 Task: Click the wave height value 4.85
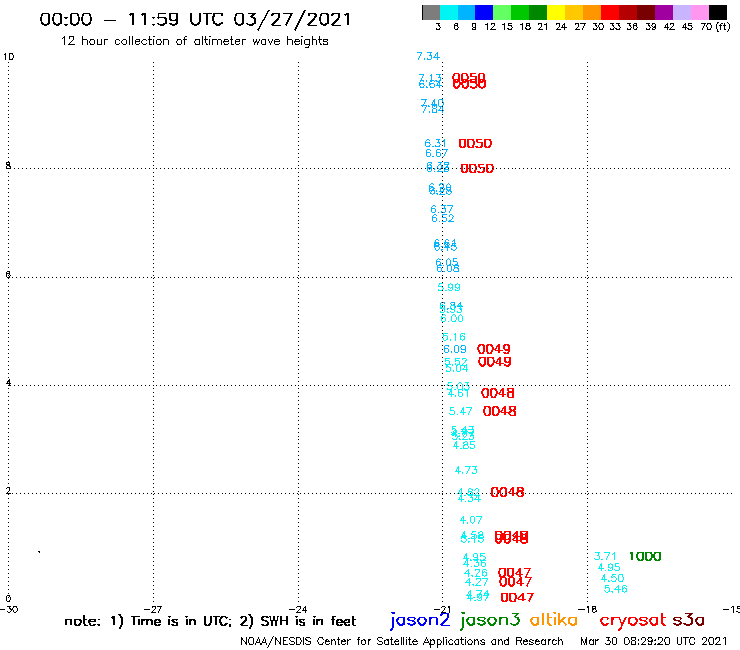[x=464, y=445]
